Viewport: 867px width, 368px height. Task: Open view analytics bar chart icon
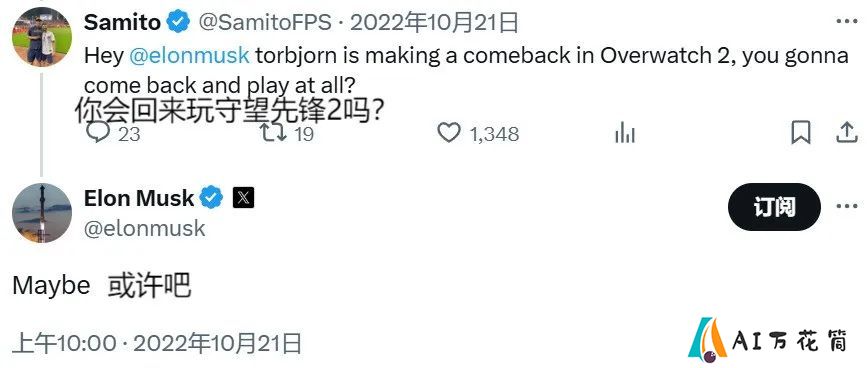(x=625, y=133)
